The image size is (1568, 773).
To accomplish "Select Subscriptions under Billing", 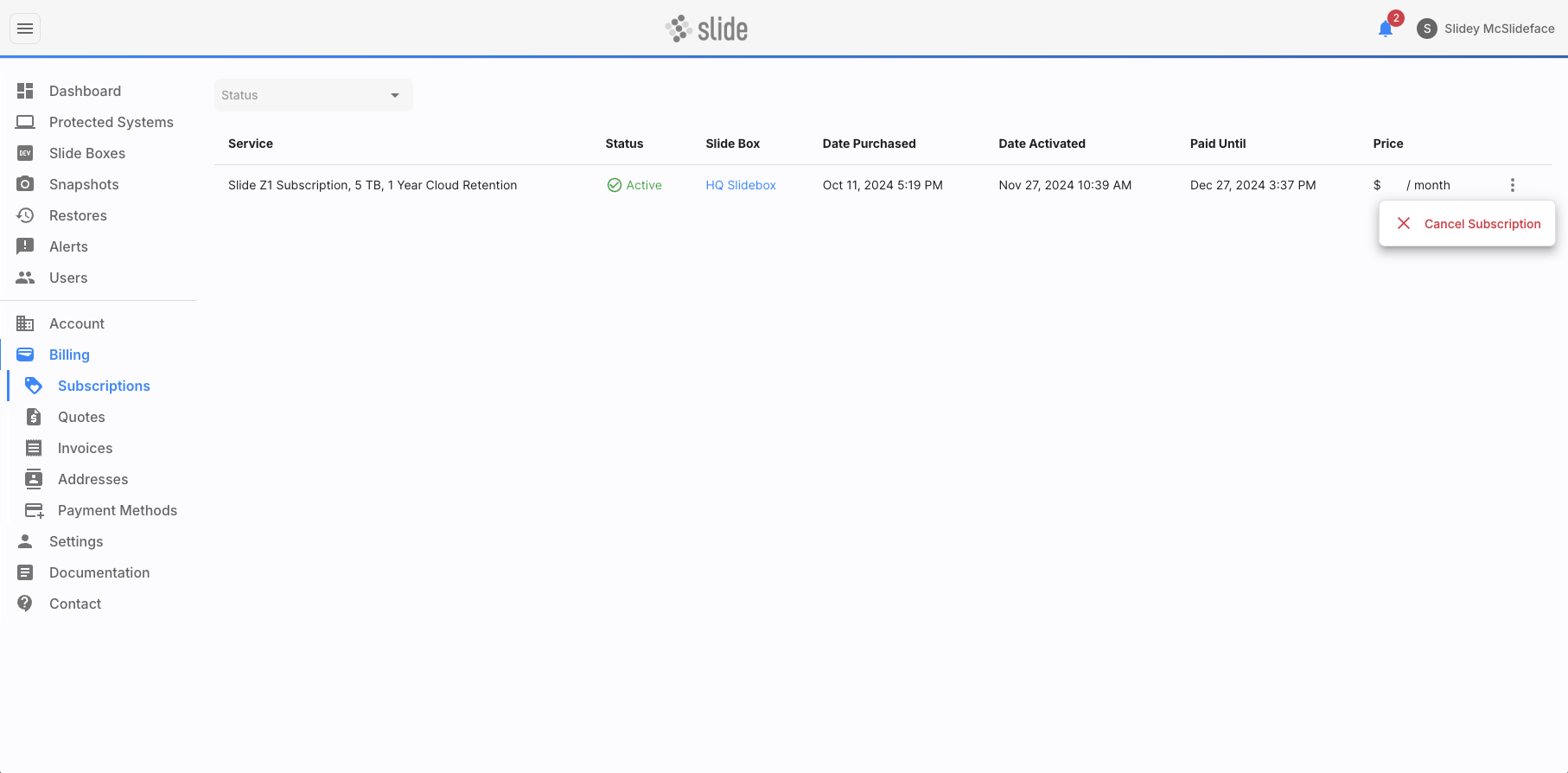I will click(x=104, y=386).
